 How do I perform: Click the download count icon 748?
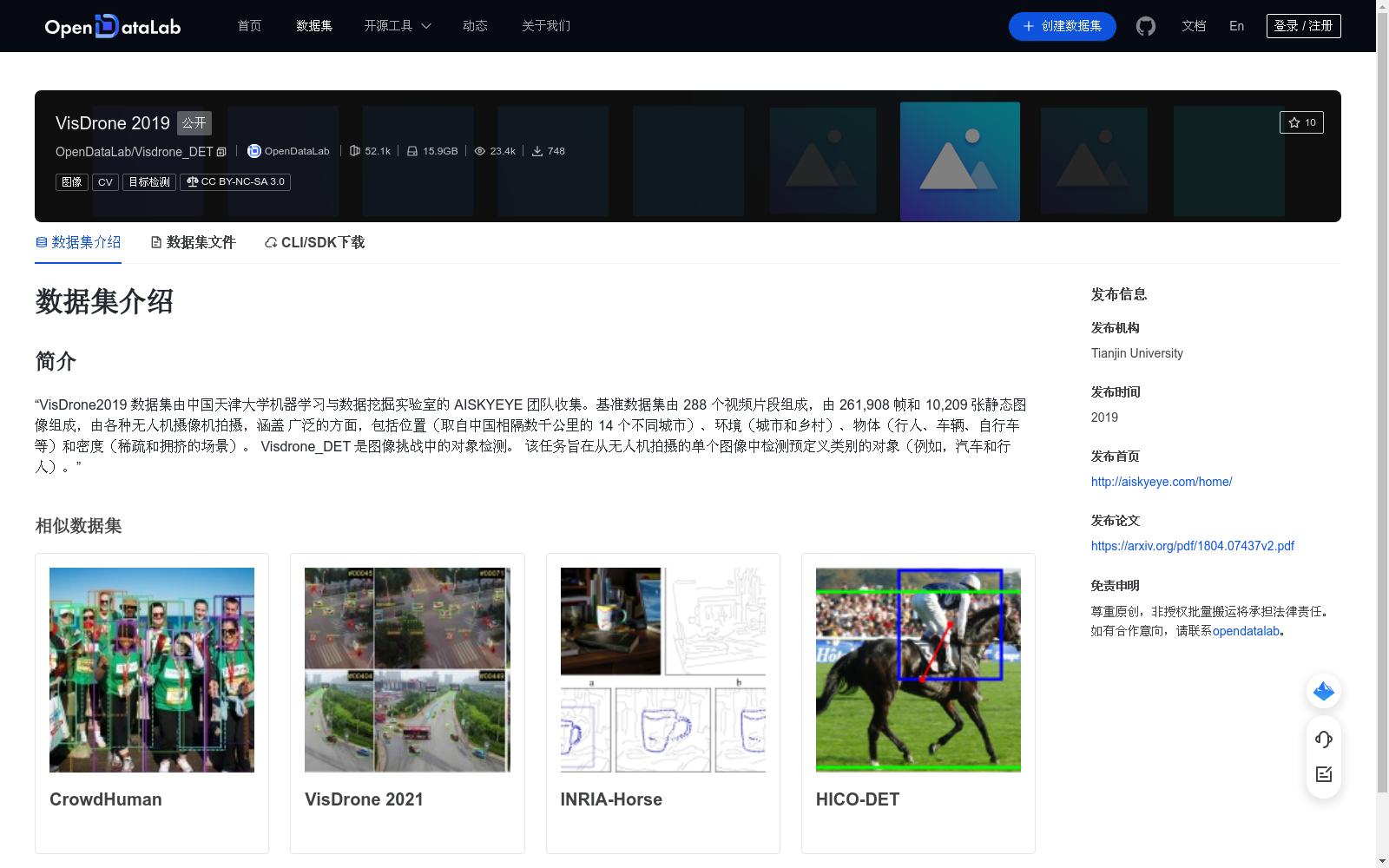point(537,151)
